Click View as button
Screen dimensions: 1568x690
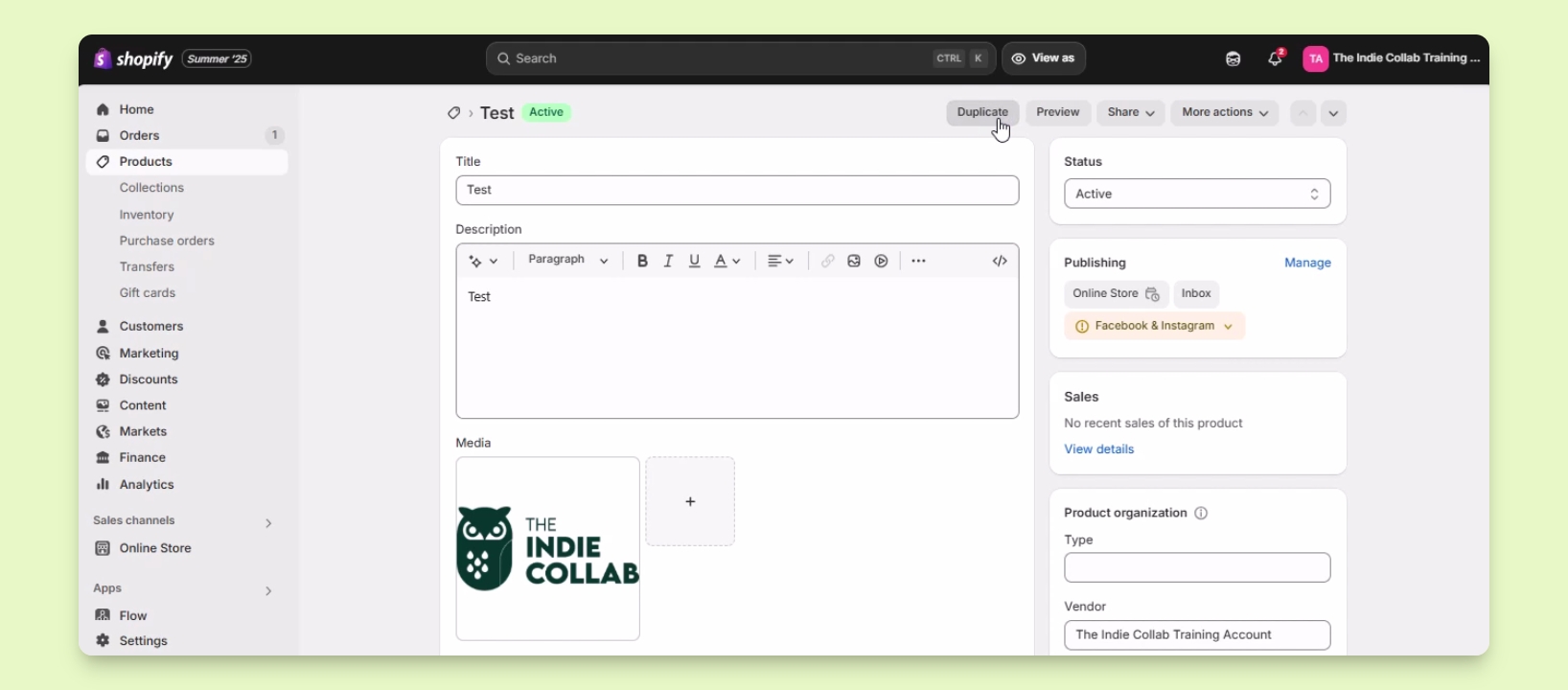1044,58
